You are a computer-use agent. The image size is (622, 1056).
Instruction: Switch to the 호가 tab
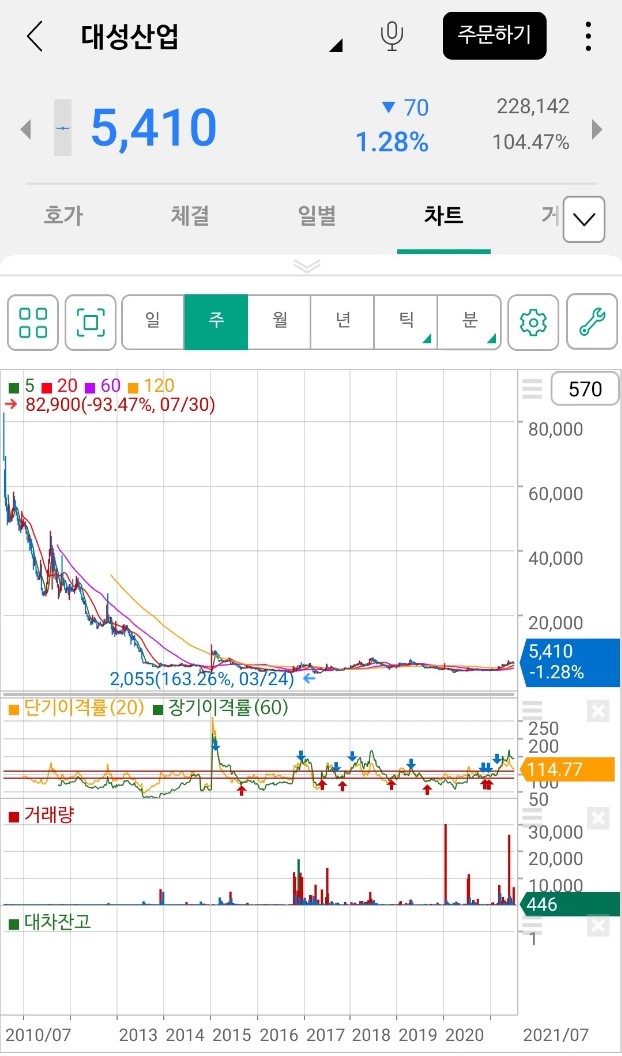click(x=63, y=216)
